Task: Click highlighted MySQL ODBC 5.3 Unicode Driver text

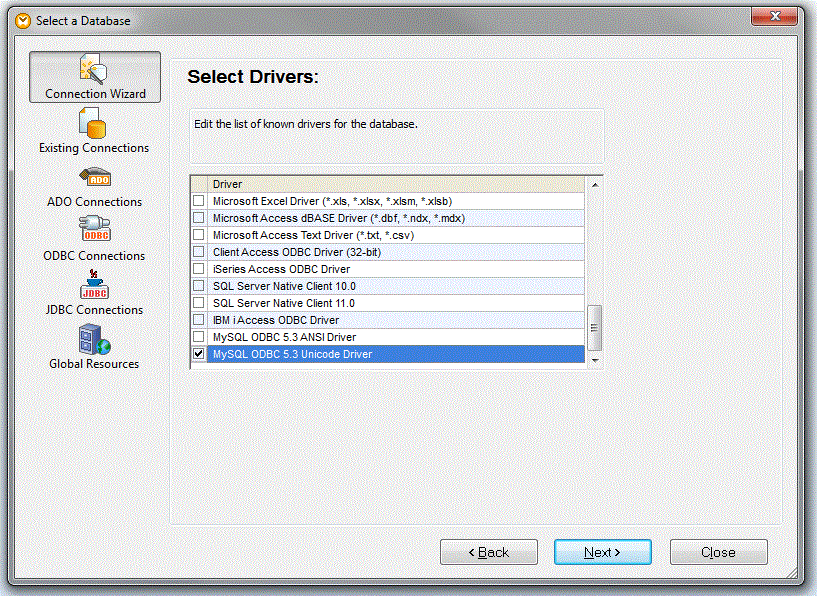Action: [x=292, y=354]
